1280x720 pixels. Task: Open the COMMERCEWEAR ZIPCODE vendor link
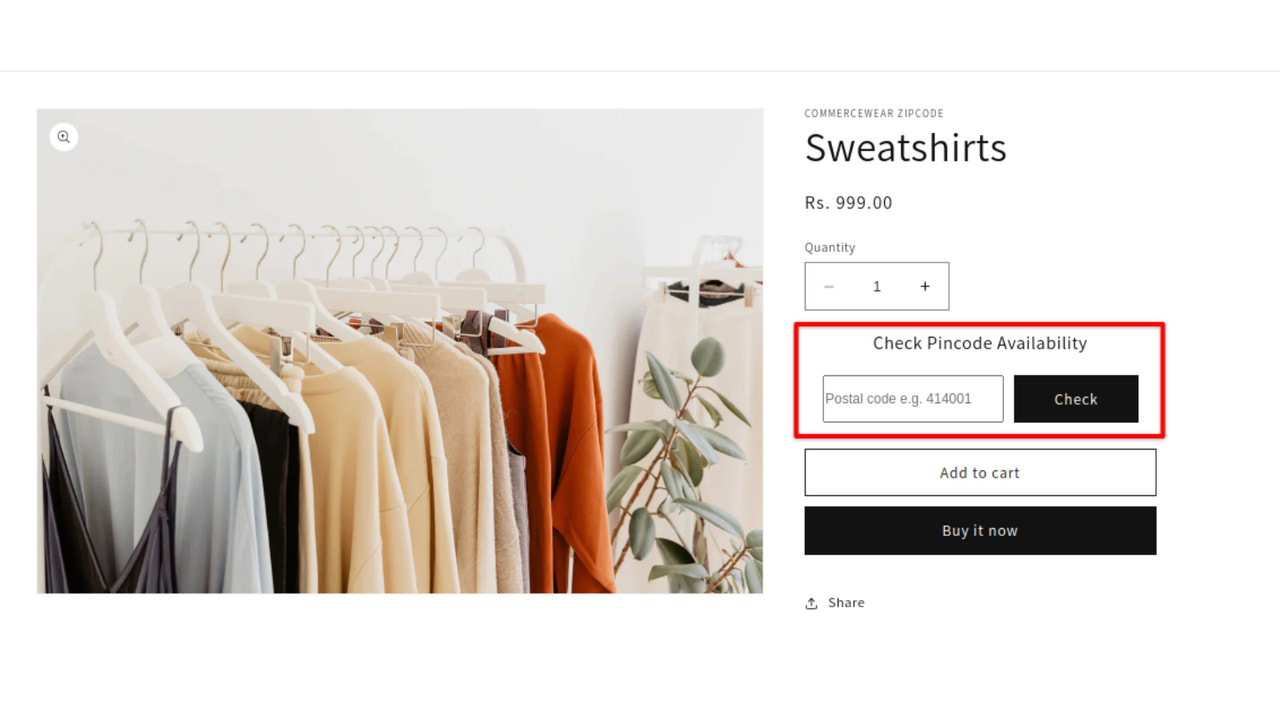pyautogui.click(x=874, y=113)
